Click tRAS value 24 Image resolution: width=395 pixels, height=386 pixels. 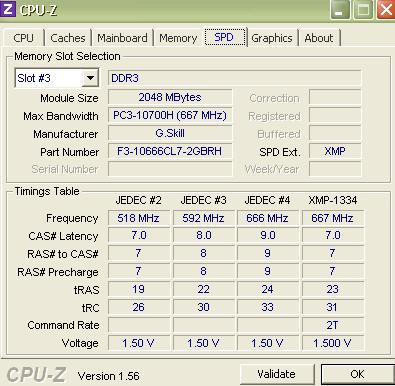pos(268,289)
